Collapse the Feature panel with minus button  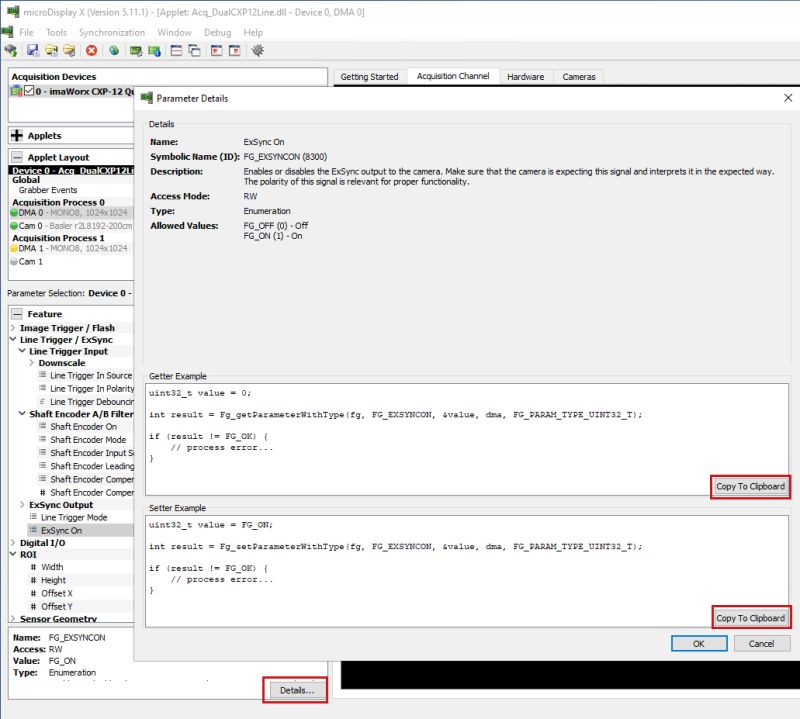coord(17,313)
